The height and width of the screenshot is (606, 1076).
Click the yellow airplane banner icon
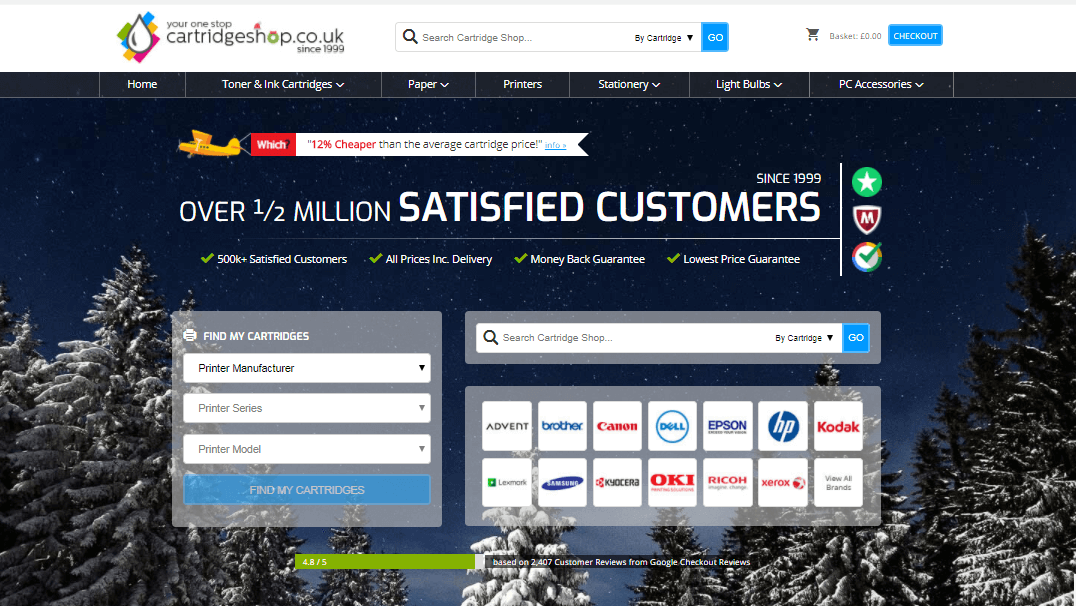210,143
